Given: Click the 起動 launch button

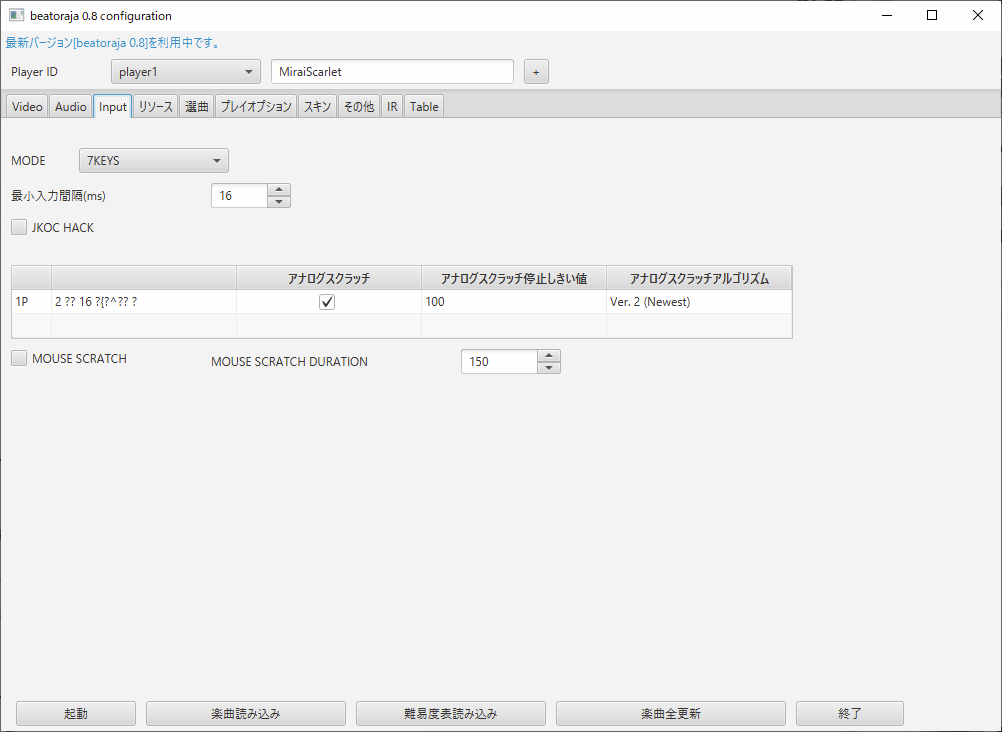Looking at the screenshot, I should [76, 713].
